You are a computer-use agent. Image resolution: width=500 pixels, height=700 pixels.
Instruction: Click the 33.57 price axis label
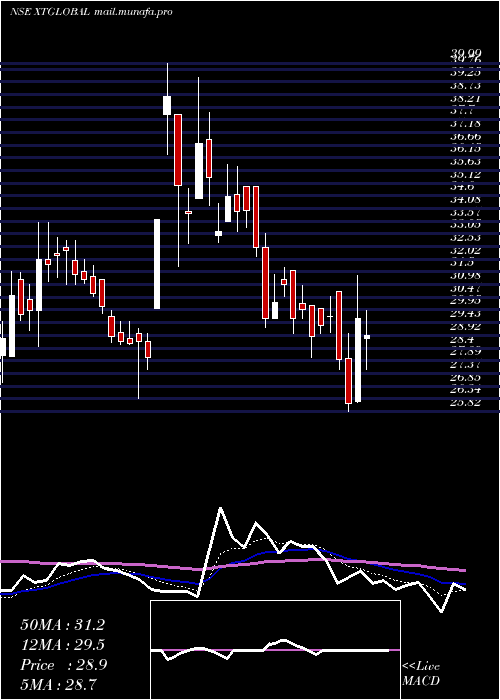click(x=465, y=212)
